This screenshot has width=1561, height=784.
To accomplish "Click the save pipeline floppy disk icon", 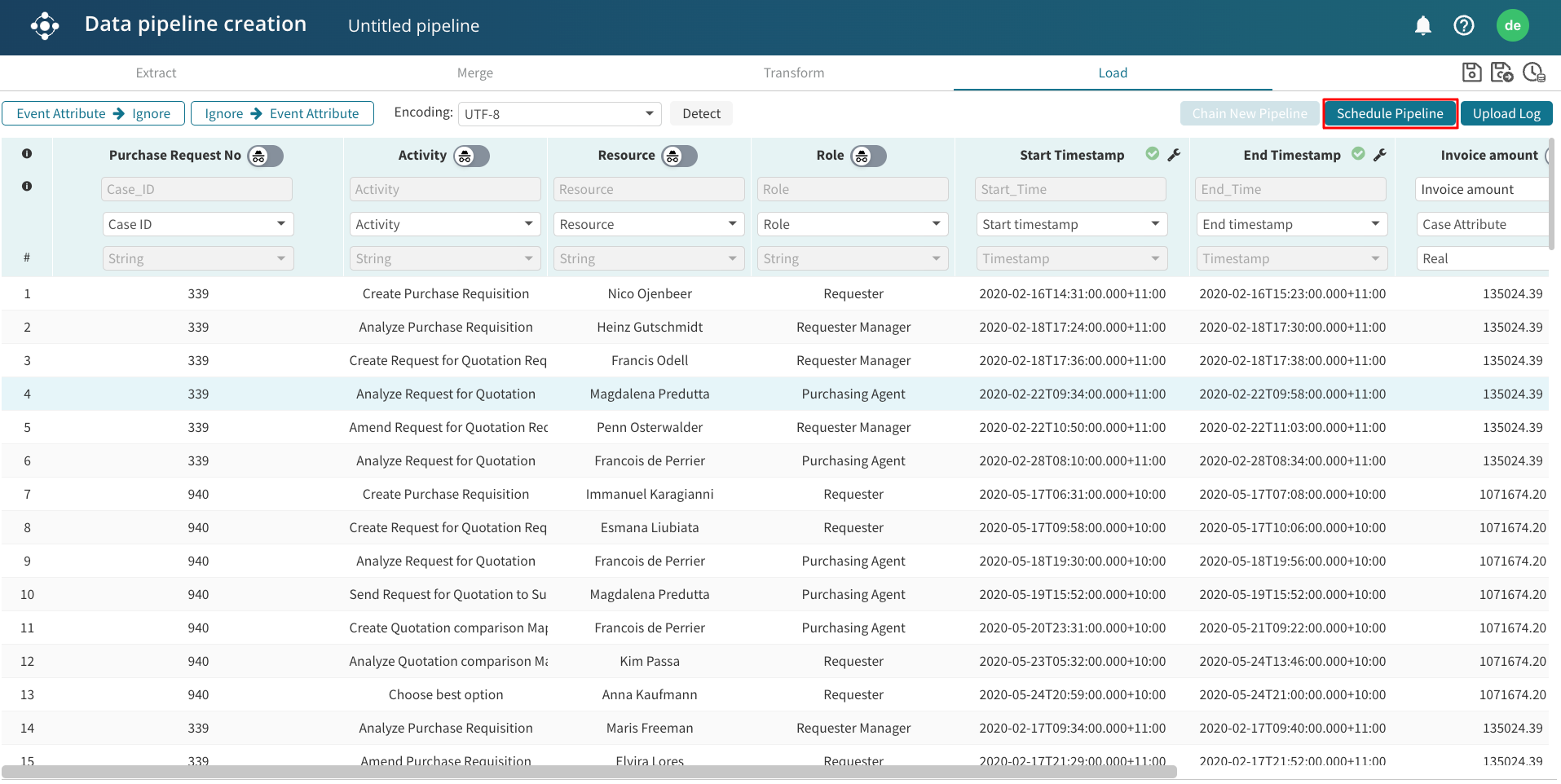I will coord(1471,73).
